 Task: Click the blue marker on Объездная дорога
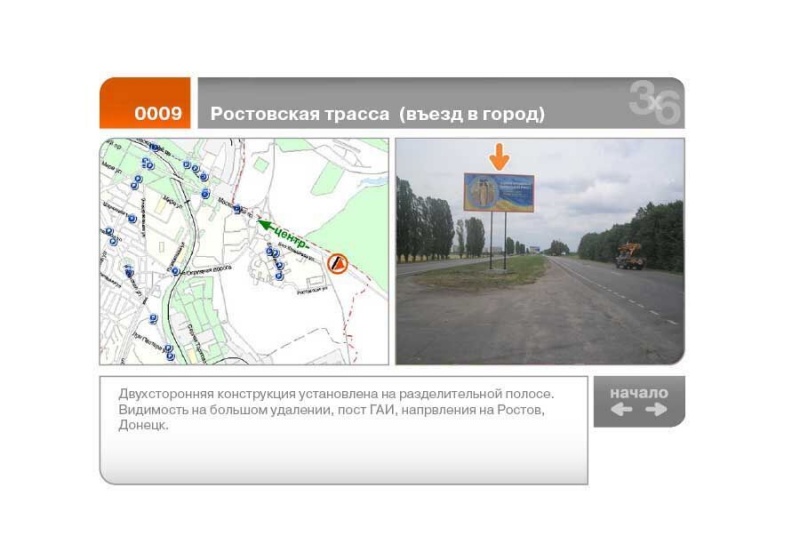tap(175, 271)
